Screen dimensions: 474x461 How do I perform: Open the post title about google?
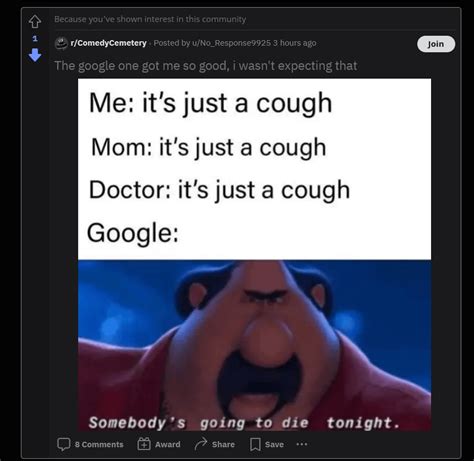coord(205,66)
